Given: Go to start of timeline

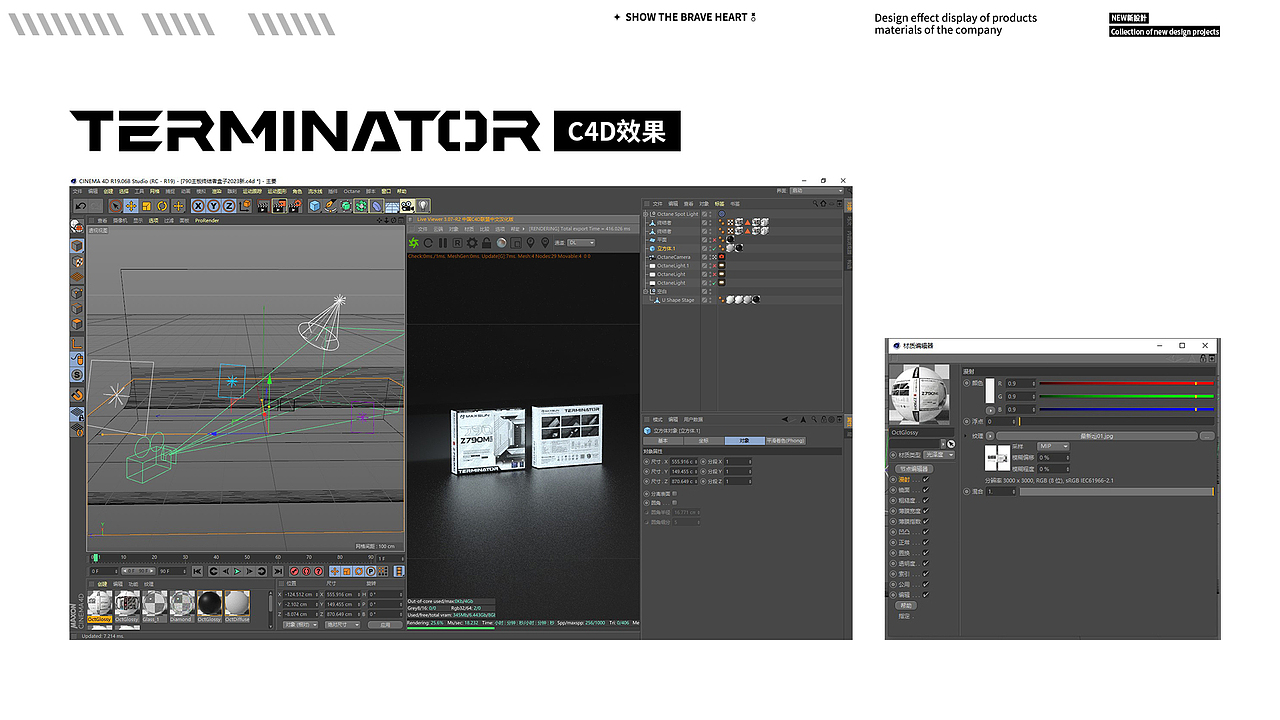Looking at the screenshot, I should [198, 571].
